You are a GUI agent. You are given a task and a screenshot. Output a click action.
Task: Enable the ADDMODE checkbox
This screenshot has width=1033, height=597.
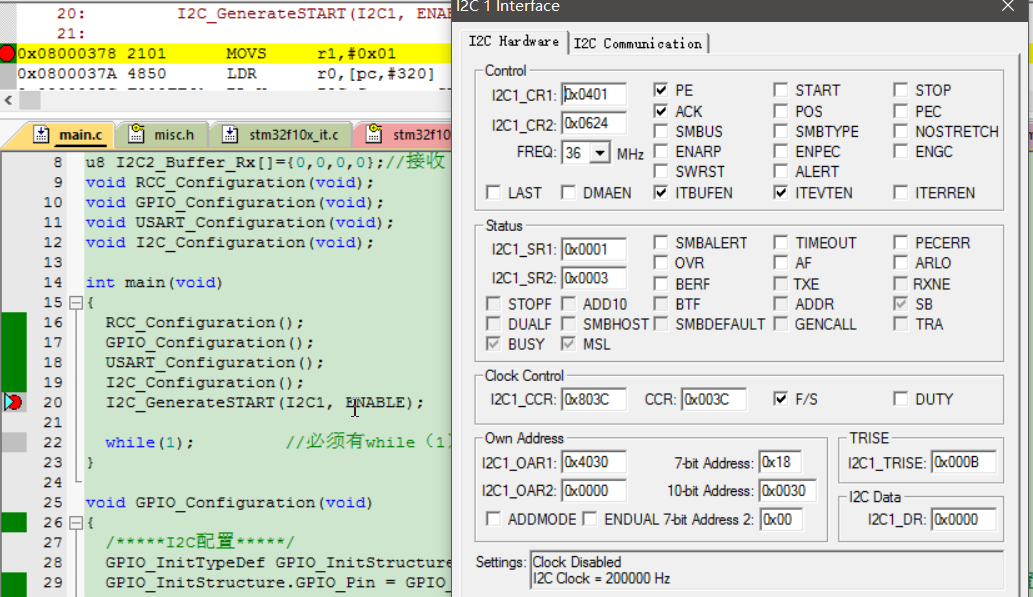pos(493,519)
